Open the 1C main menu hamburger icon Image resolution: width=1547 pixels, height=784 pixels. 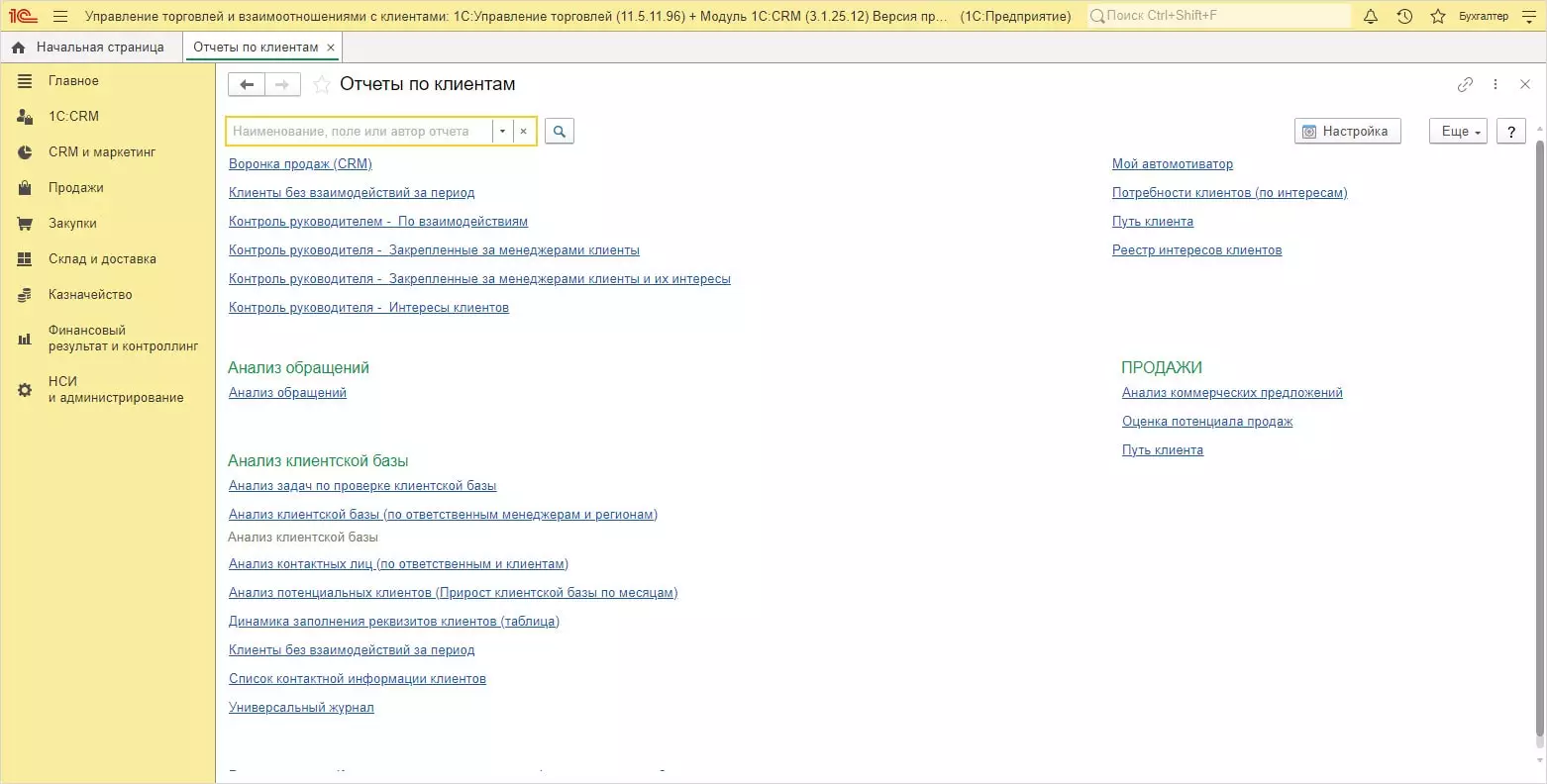point(60,16)
